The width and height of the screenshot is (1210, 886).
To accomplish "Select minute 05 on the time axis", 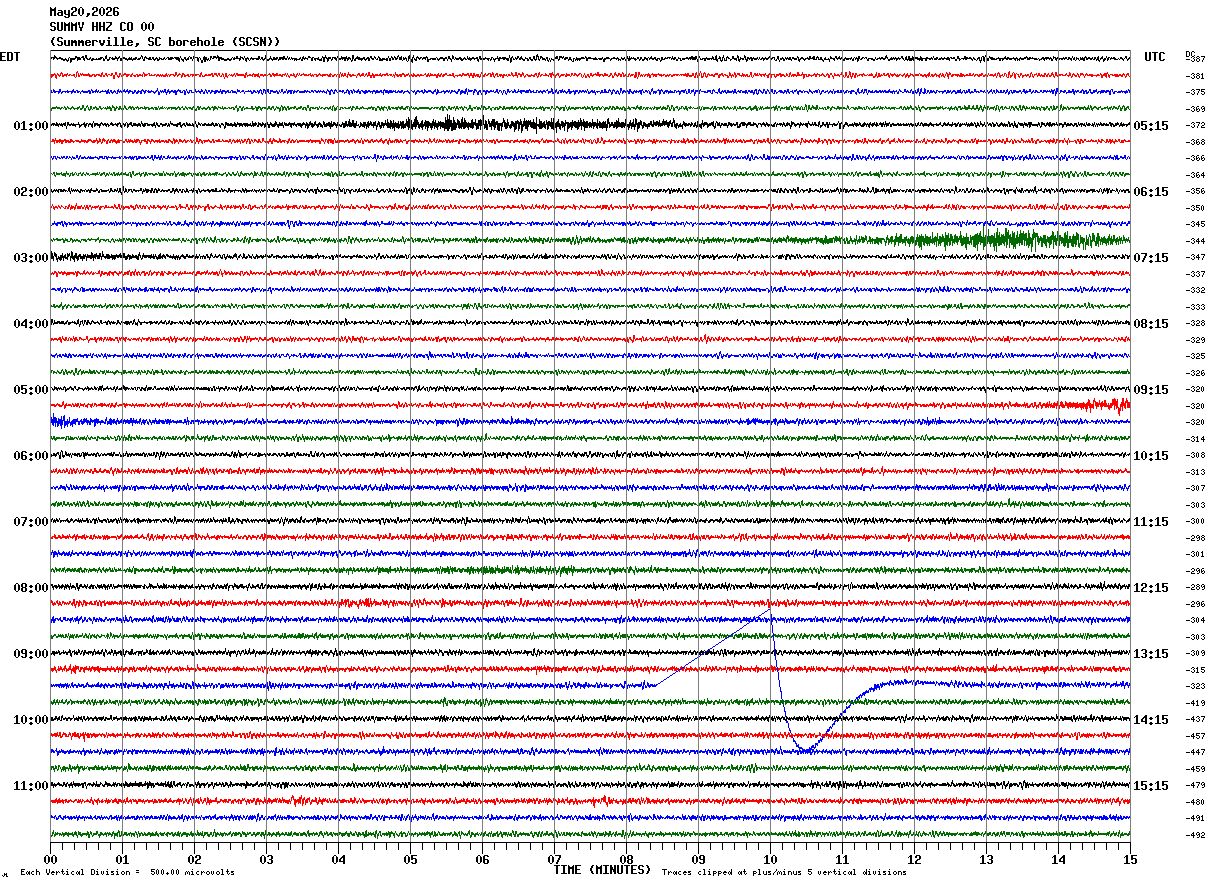I will click(410, 859).
